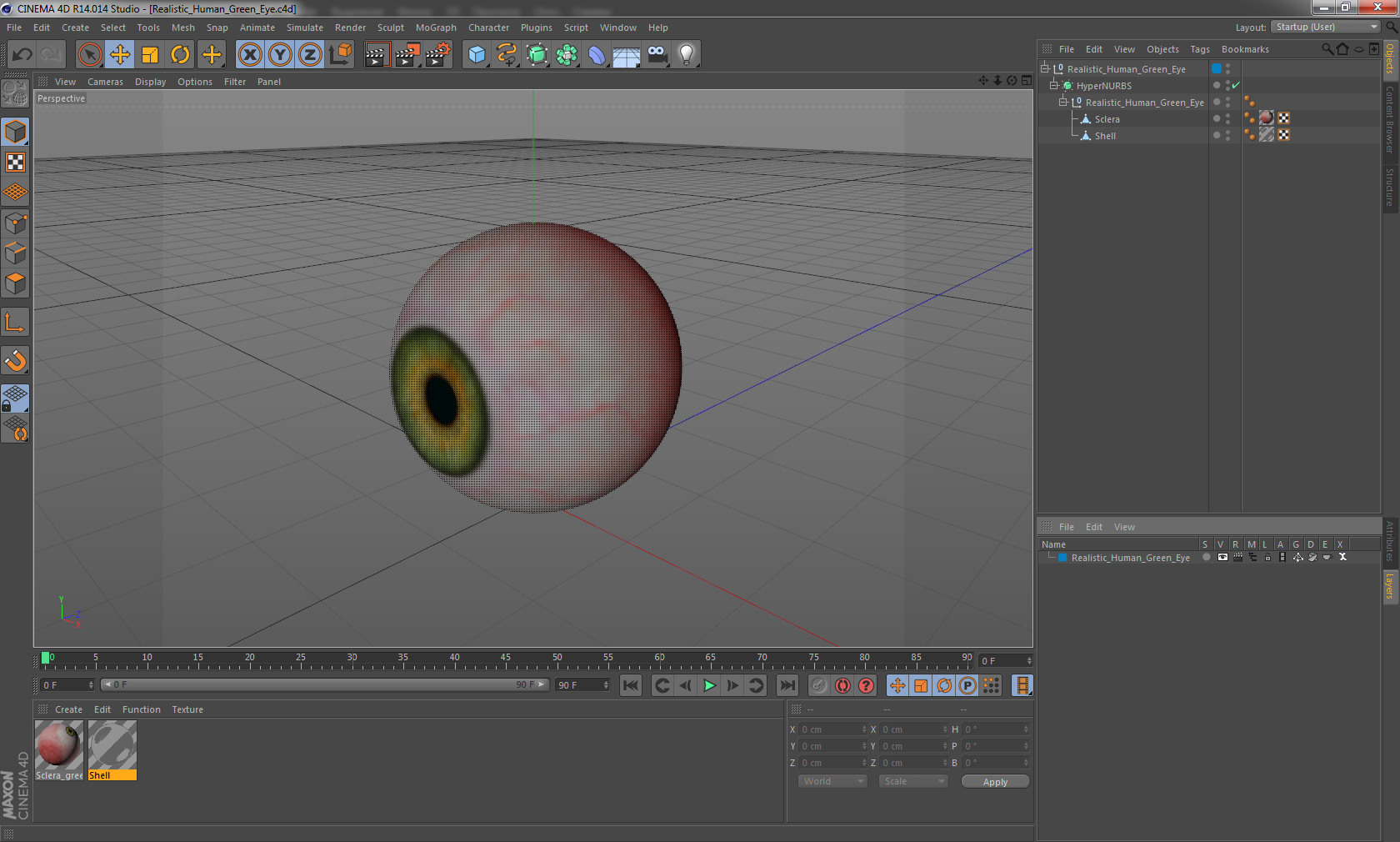
Task: Add a Cube primitive object
Action: coord(477,55)
